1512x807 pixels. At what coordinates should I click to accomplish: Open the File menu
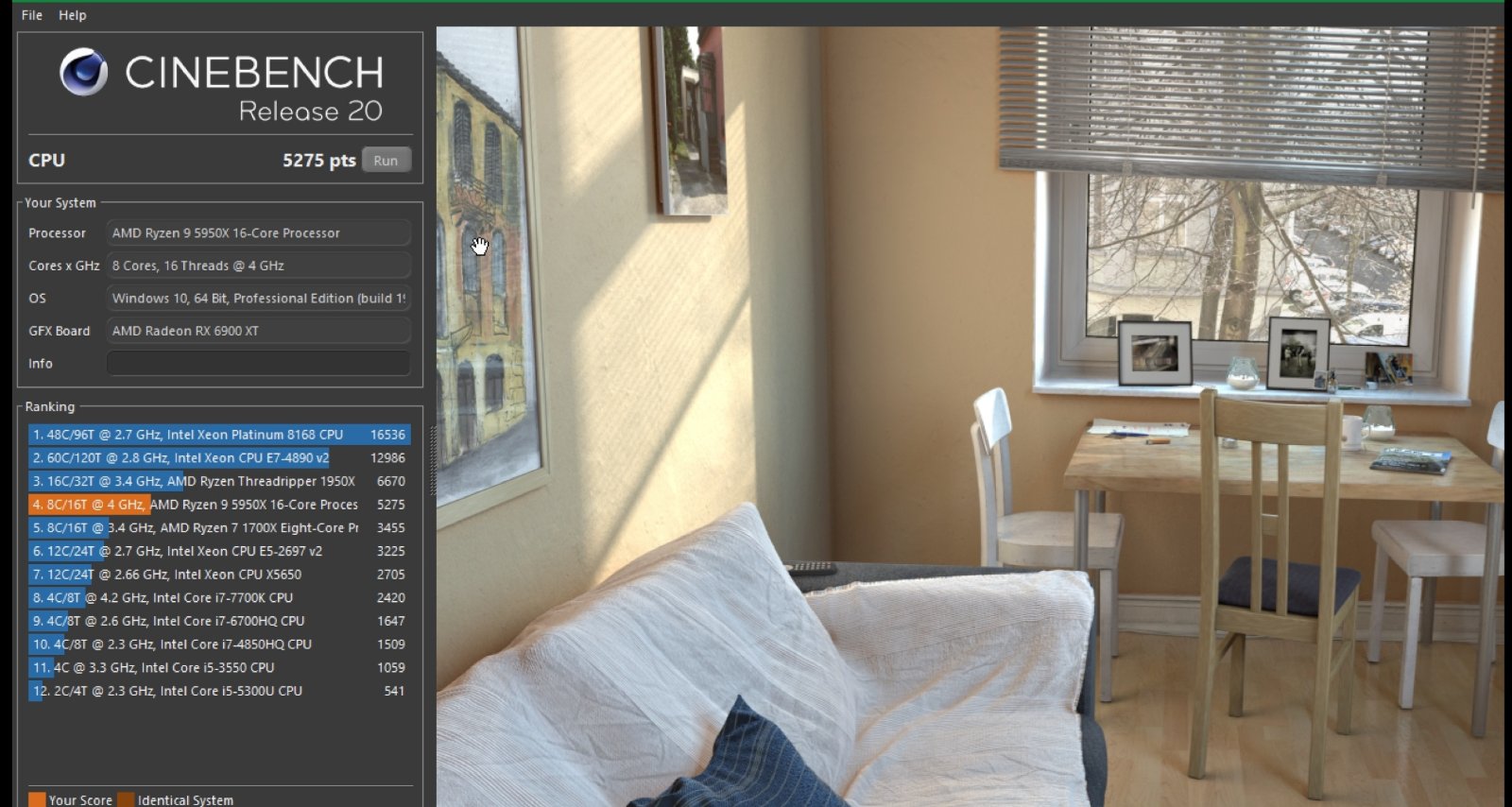coord(31,15)
